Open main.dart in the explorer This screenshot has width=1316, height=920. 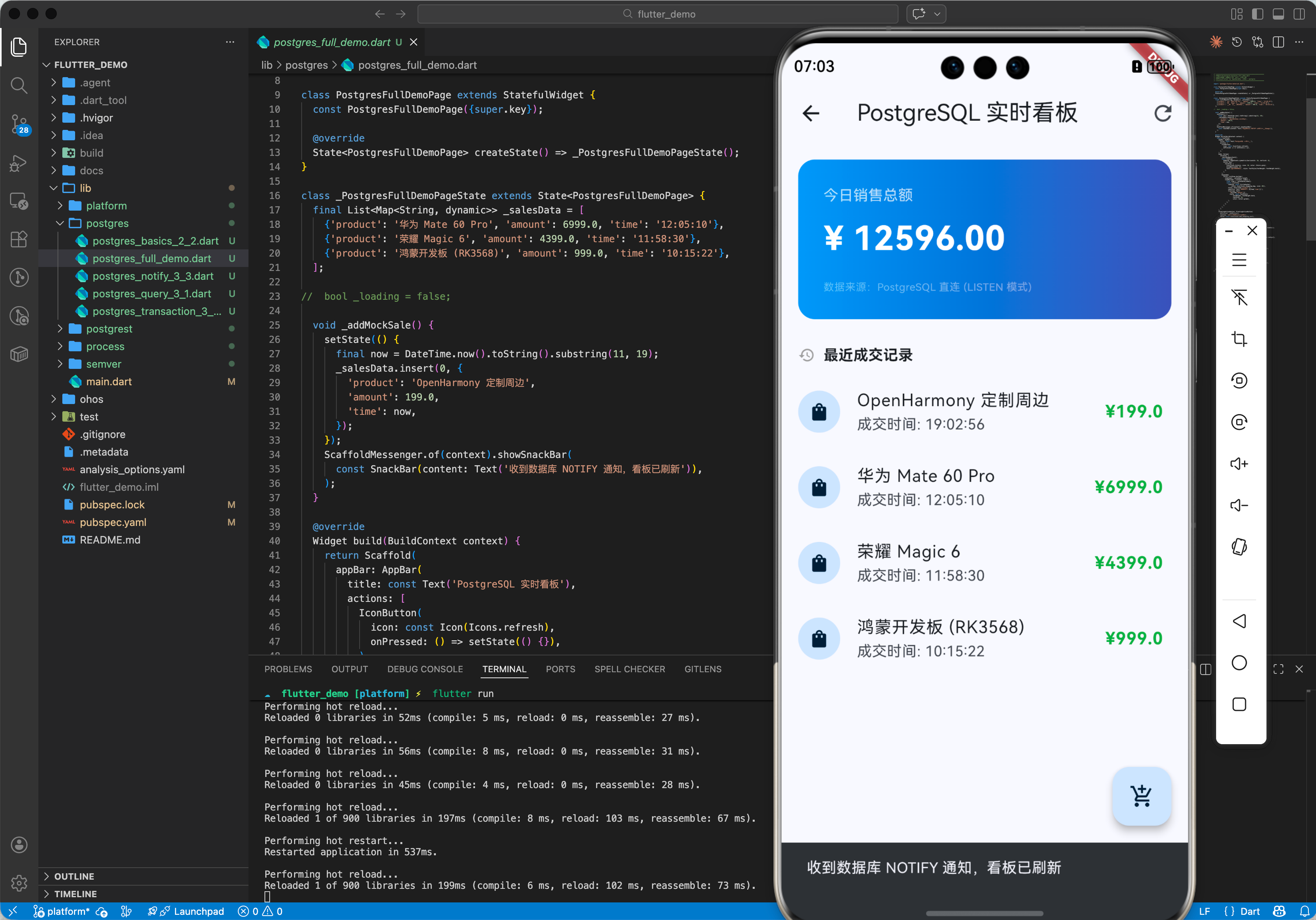coord(108,382)
